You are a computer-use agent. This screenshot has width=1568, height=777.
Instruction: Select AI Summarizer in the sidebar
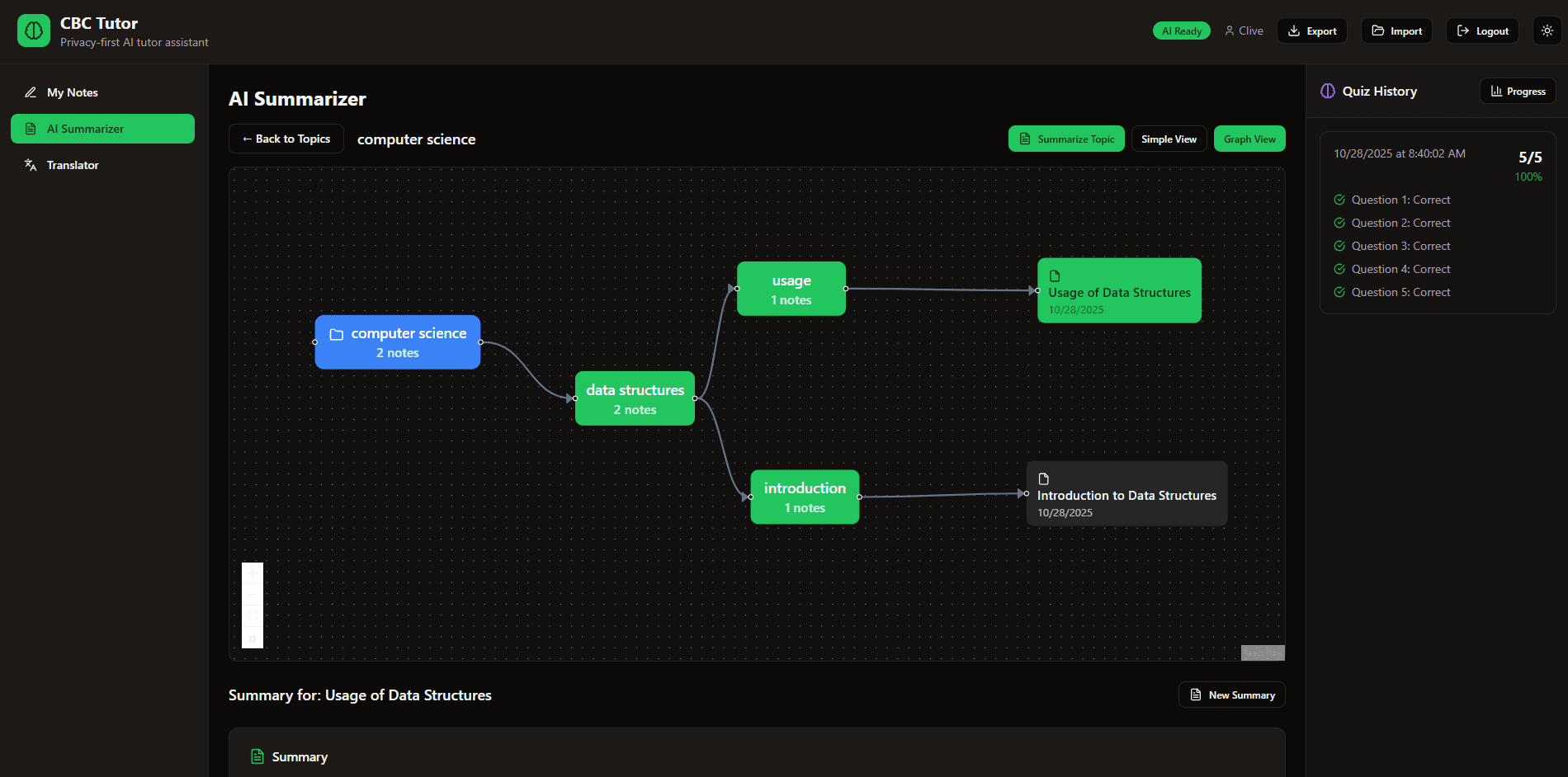[x=102, y=129]
